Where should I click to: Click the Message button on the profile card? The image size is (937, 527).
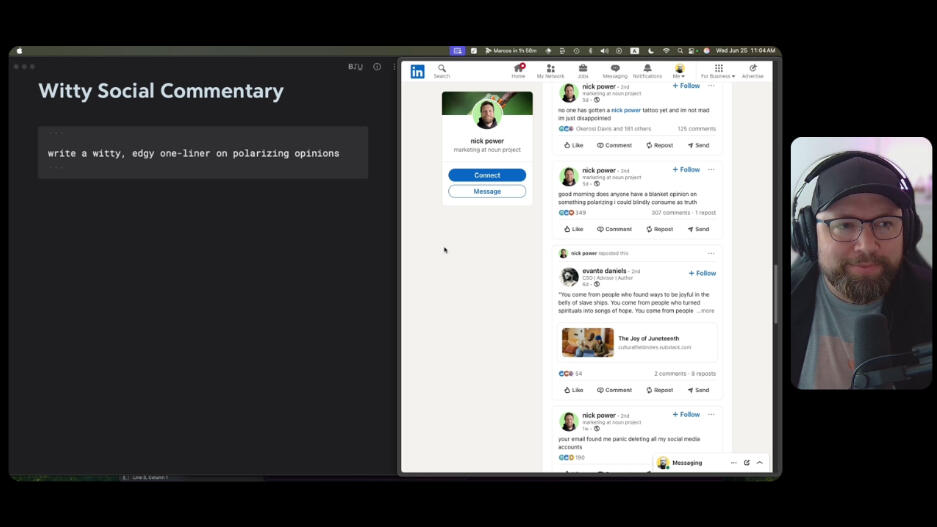coord(487,191)
